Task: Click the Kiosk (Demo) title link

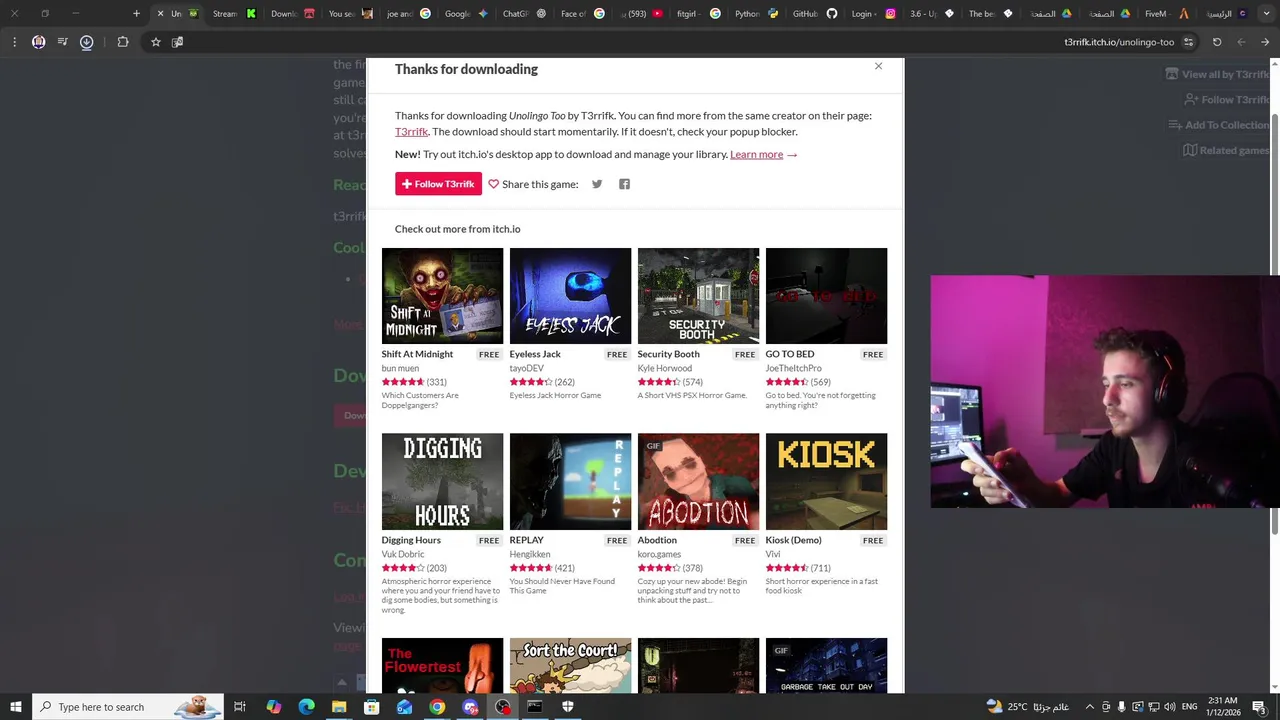Action: (793, 540)
